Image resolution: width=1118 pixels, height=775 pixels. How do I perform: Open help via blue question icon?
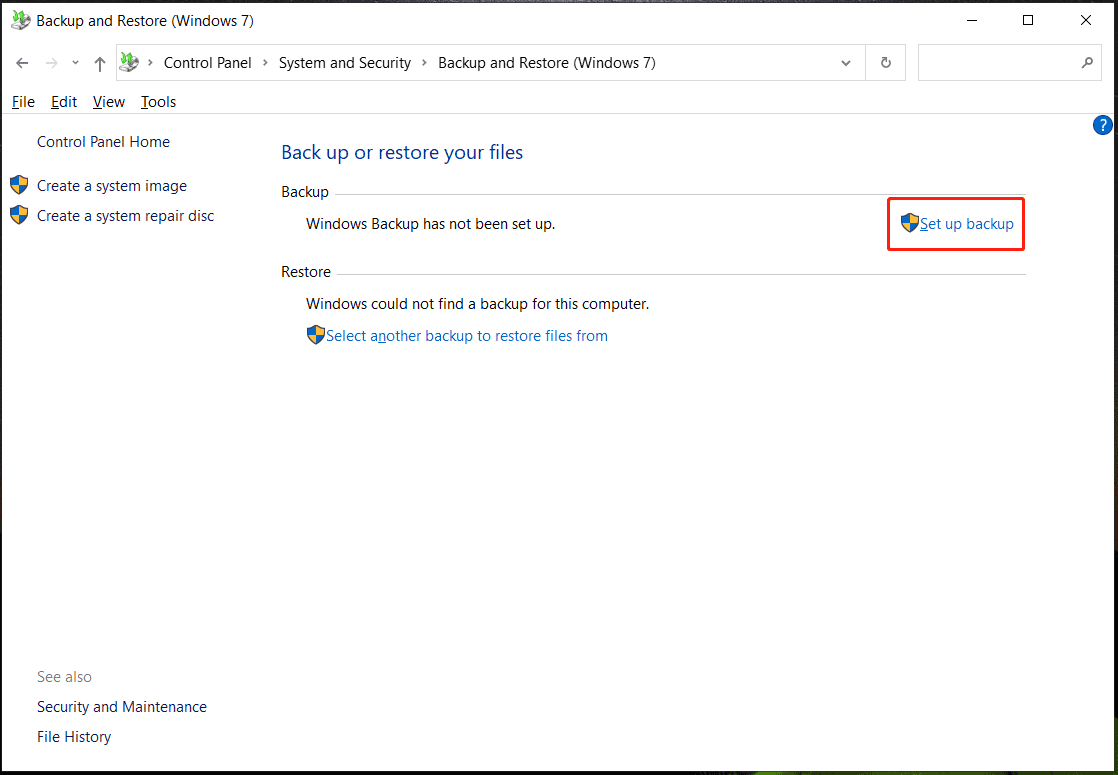click(x=1102, y=125)
